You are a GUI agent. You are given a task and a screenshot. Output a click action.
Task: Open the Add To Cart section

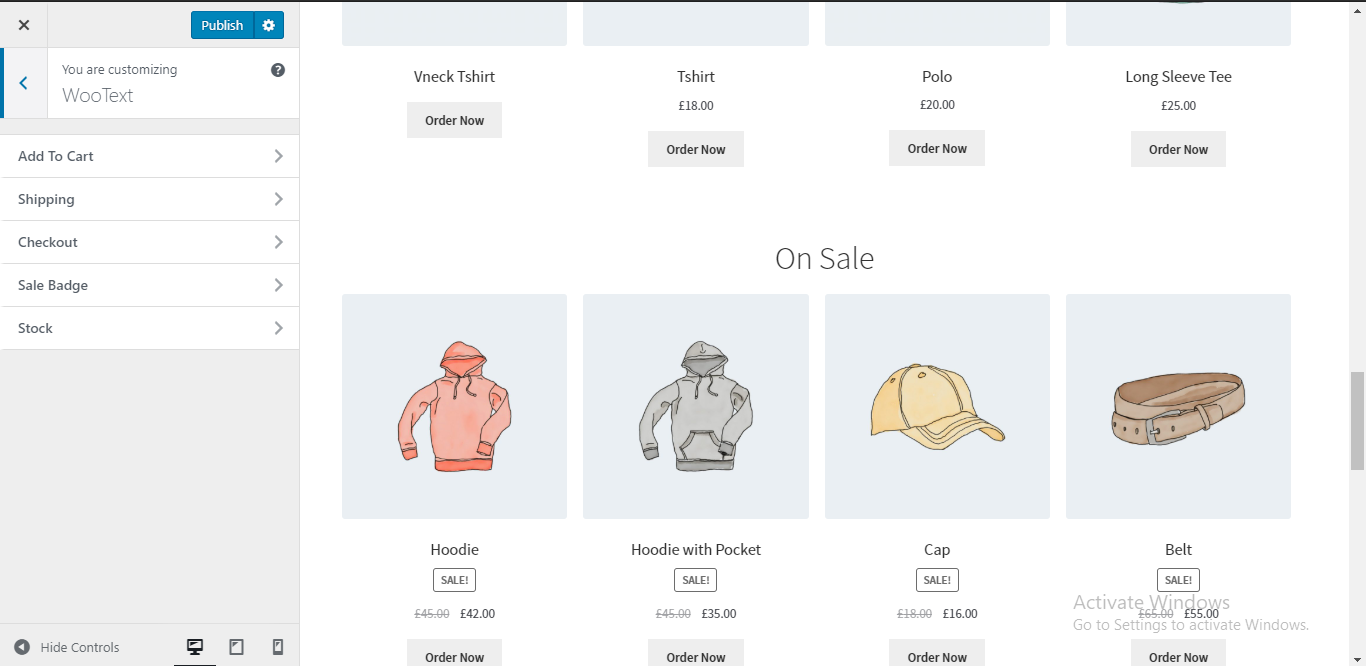[150, 156]
